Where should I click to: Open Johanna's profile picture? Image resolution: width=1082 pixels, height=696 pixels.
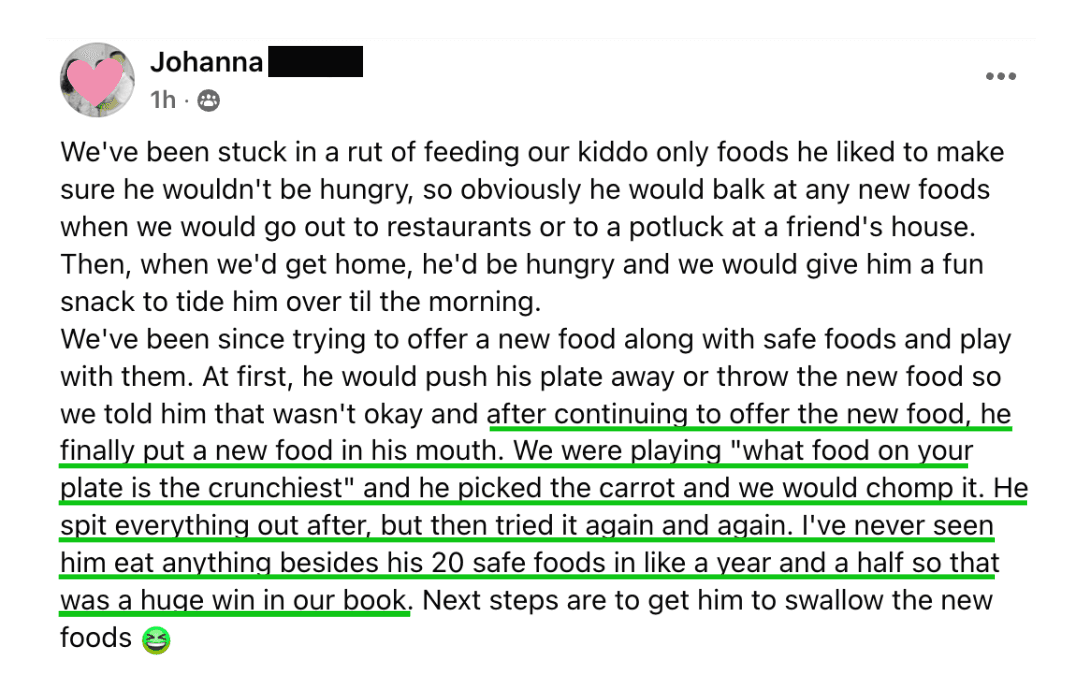tap(97, 80)
